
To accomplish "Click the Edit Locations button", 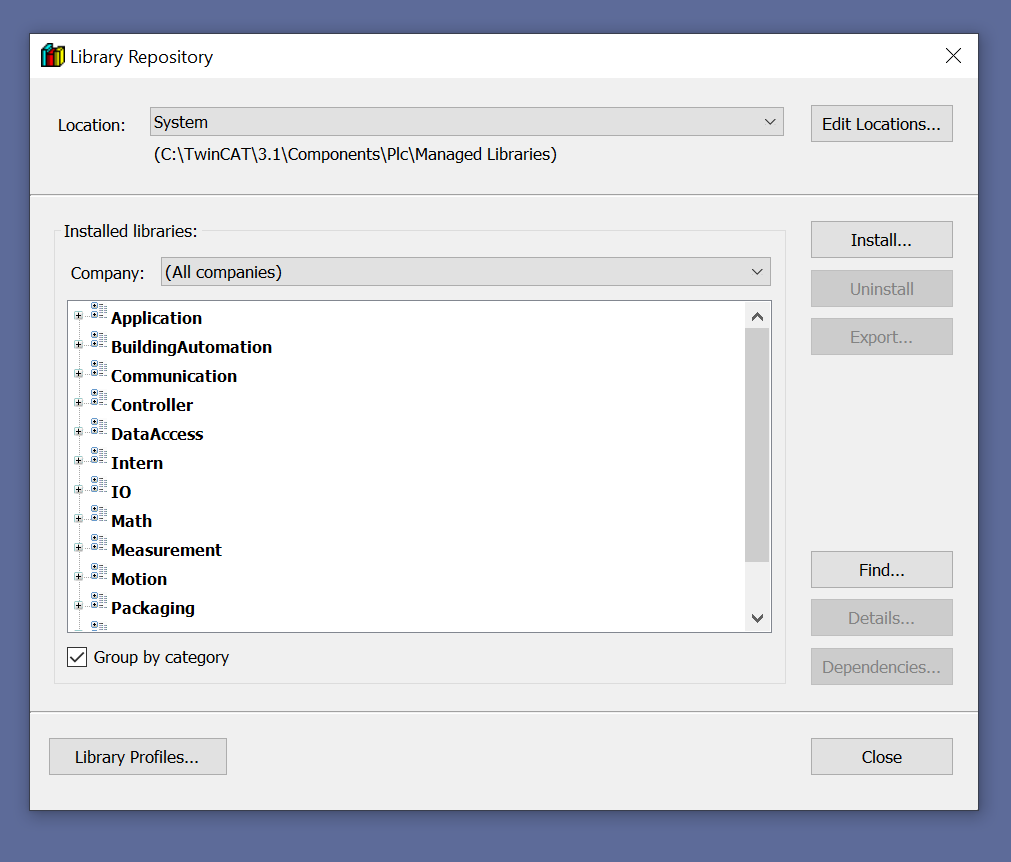I will (x=881, y=124).
